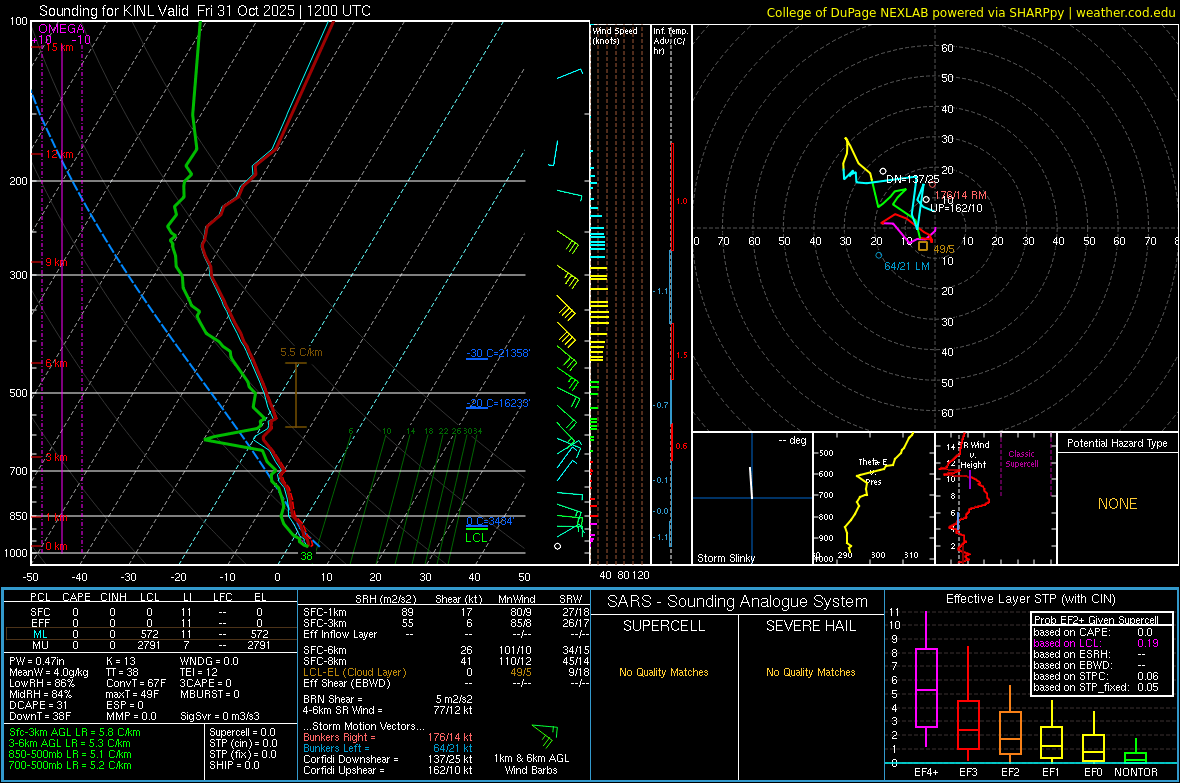Click the 'Supercell = 0.0' index value
The height and width of the screenshot is (783, 1180).
242,732
